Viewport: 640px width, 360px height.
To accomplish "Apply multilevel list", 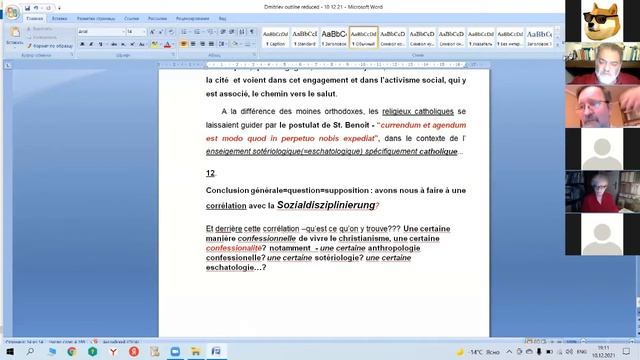I will click(210, 31).
